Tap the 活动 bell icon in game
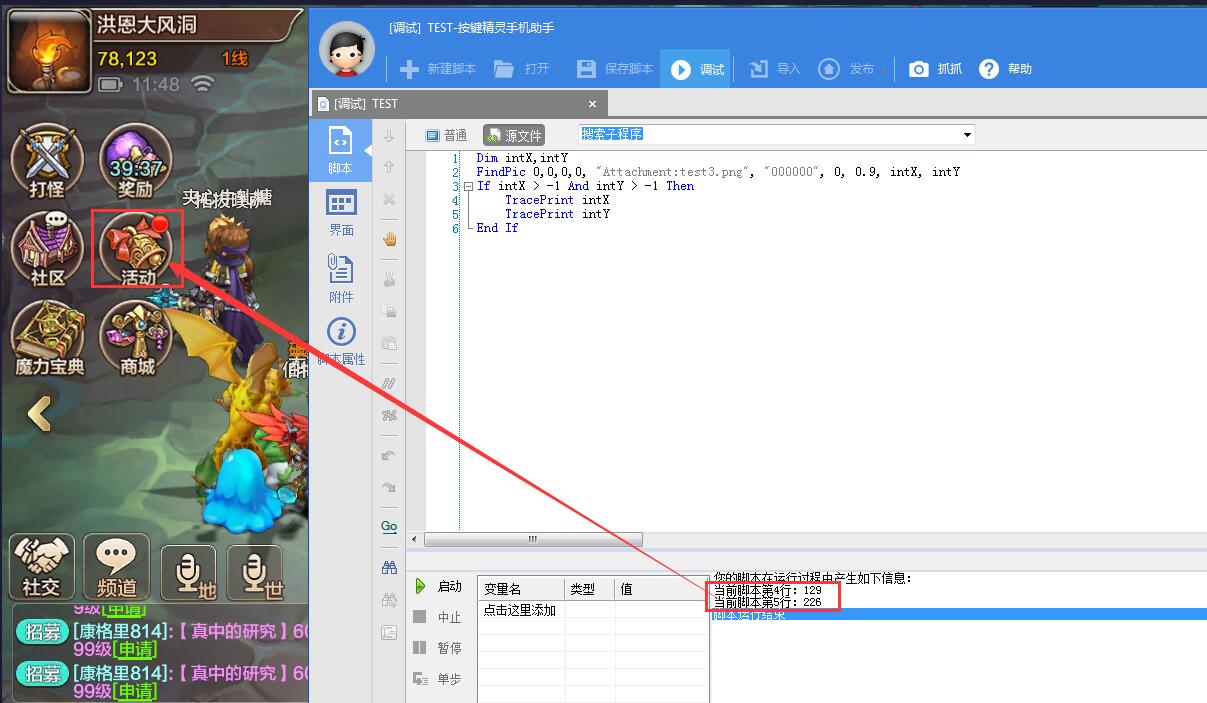This screenshot has height=703, width=1207. tap(136, 248)
